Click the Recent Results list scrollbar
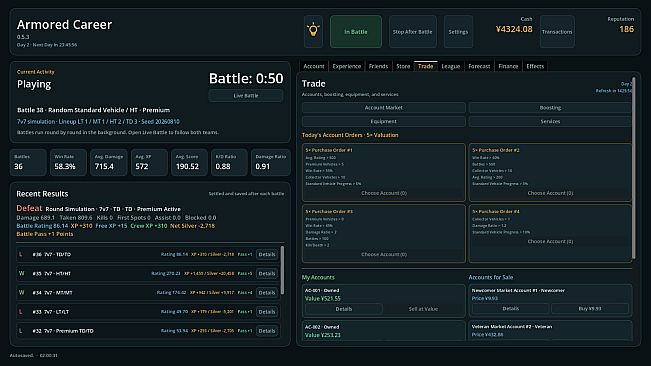The image size is (651, 366). [x=282, y=270]
